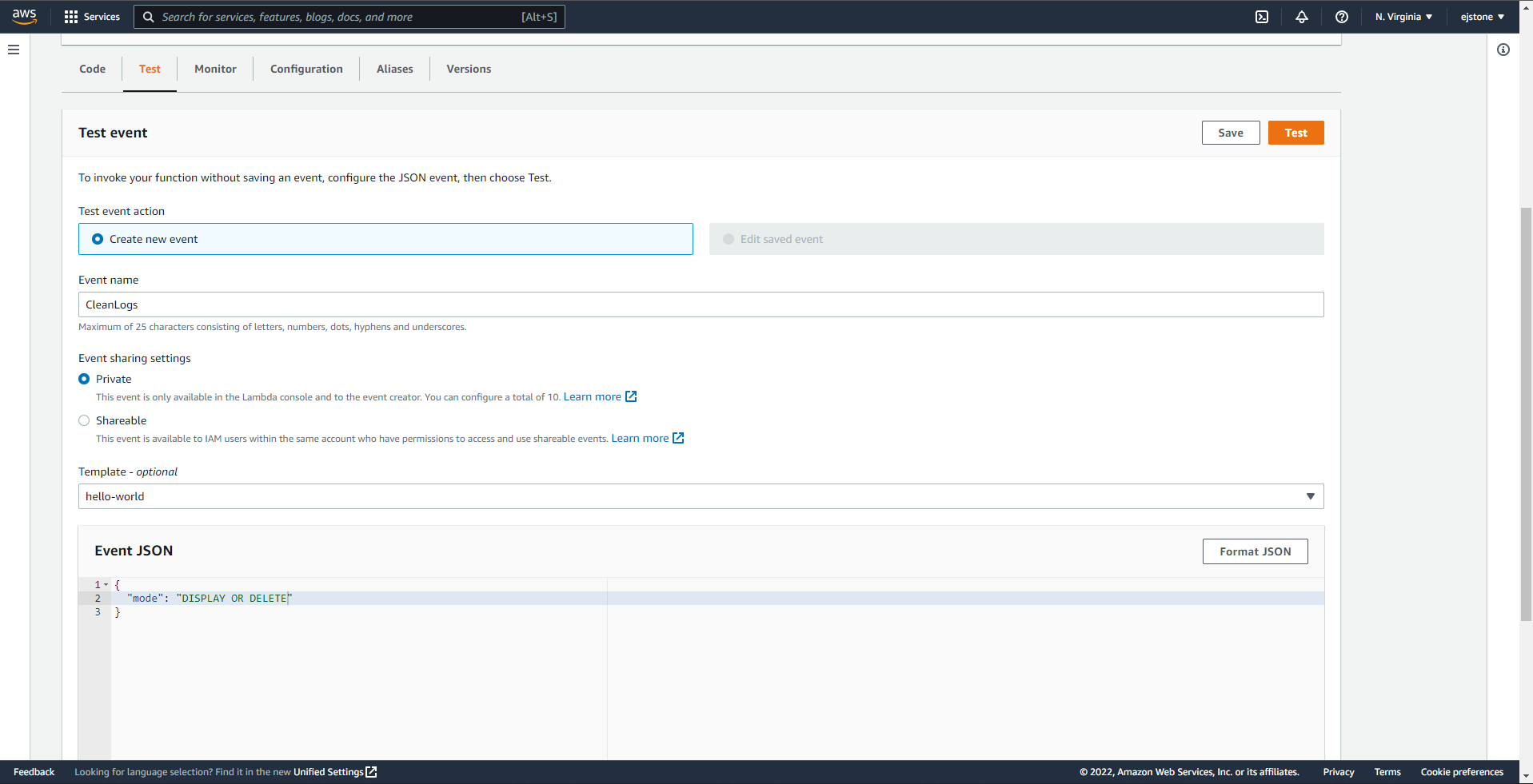This screenshot has height=784, width=1533.
Task: Switch to the Monitor tab
Action: [215, 69]
